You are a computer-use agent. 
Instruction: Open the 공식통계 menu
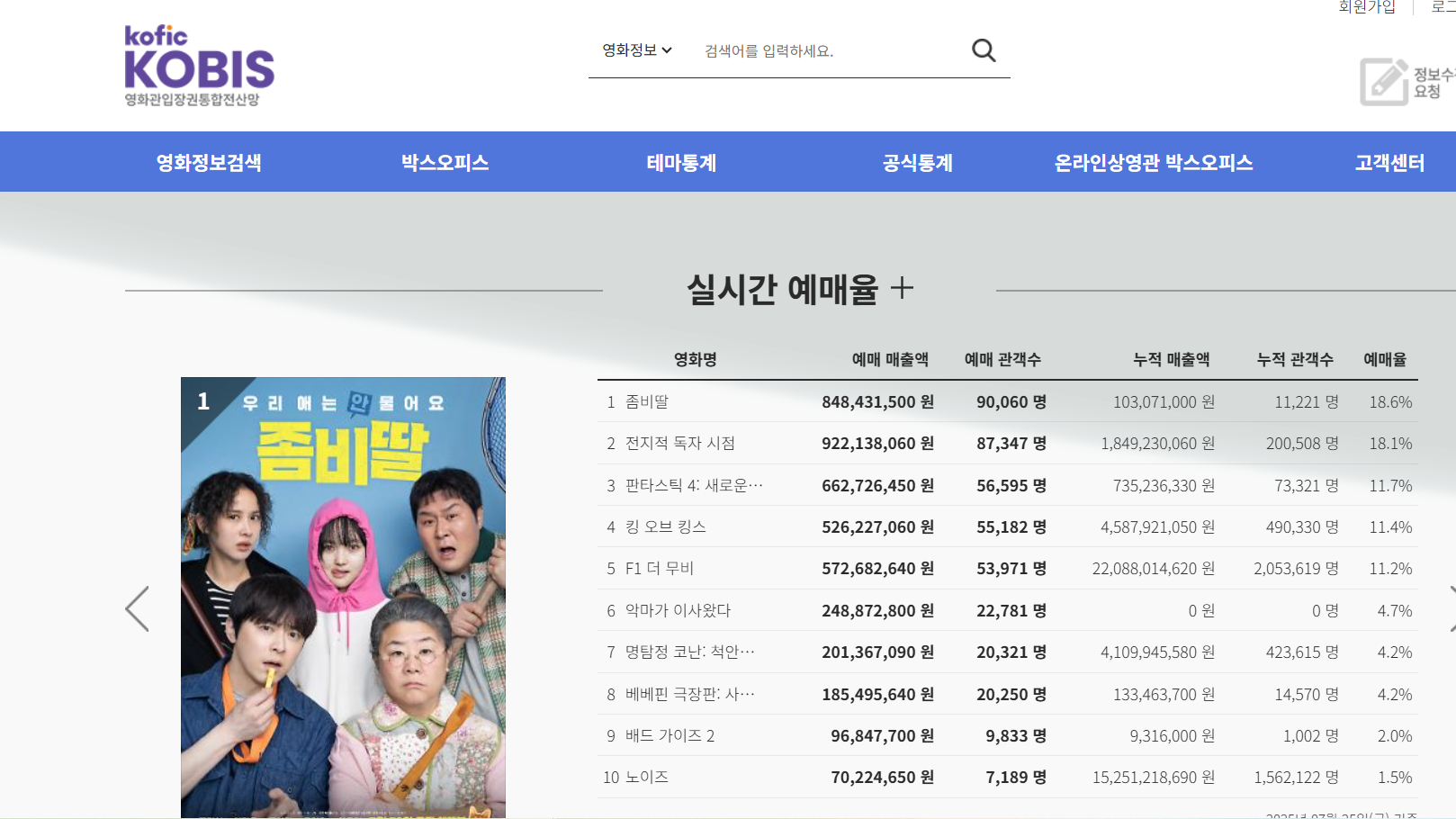pyautogui.click(x=917, y=163)
